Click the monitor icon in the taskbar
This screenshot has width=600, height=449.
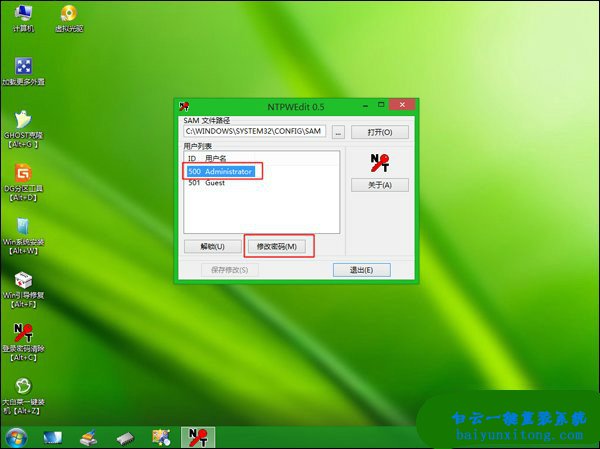52,438
